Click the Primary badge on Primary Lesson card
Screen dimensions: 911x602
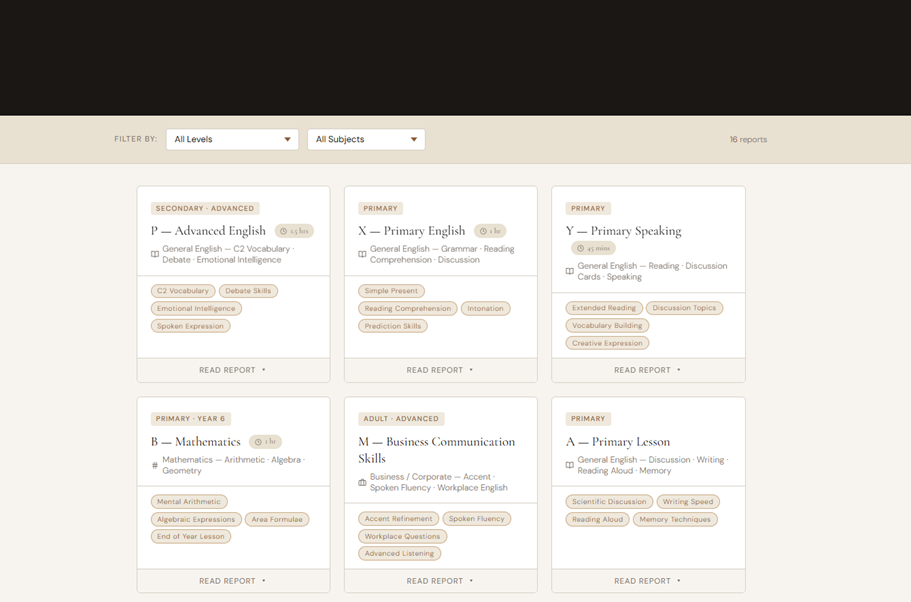pos(588,419)
